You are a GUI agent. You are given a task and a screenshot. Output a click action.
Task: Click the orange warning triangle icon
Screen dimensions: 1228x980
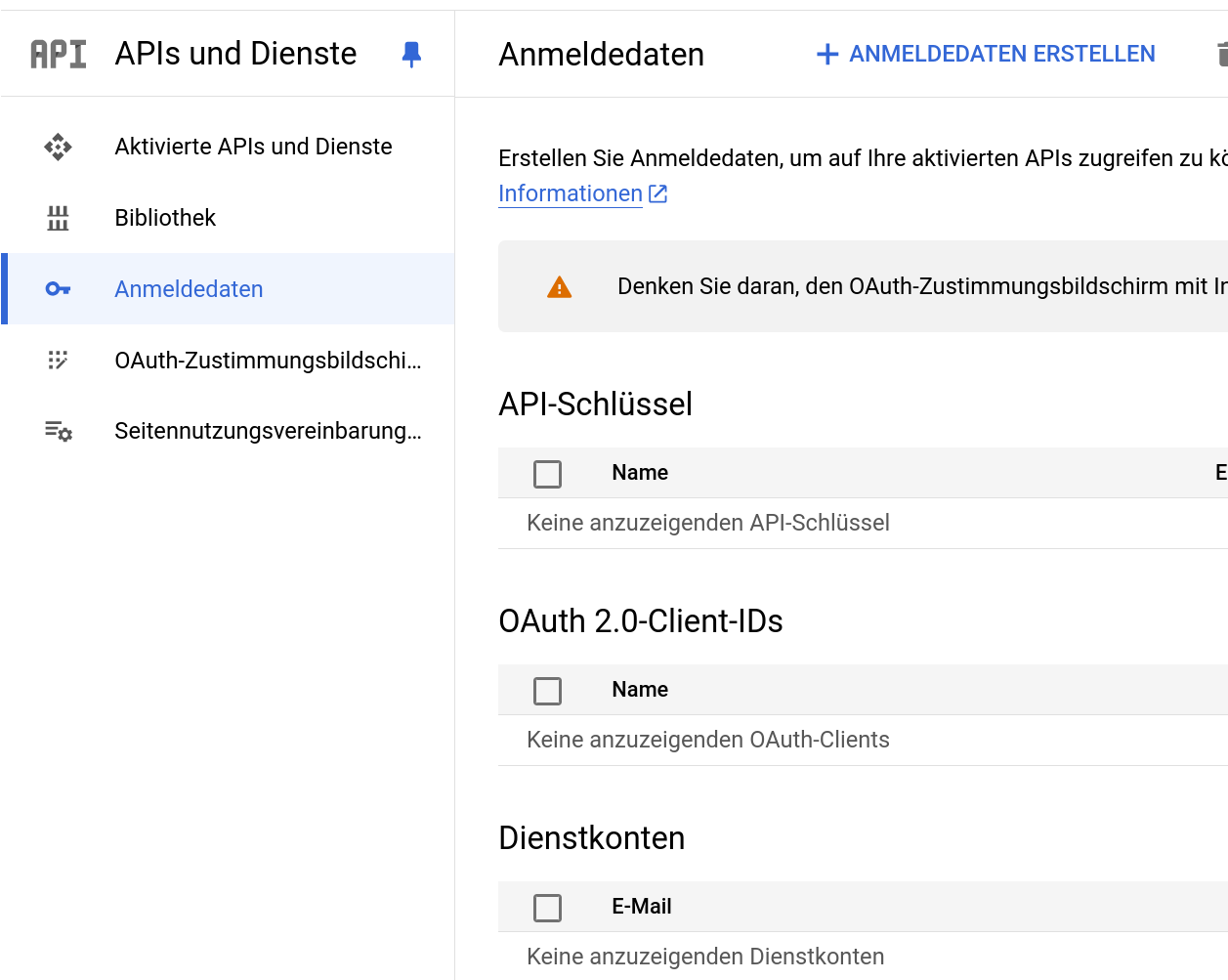pos(559,287)
